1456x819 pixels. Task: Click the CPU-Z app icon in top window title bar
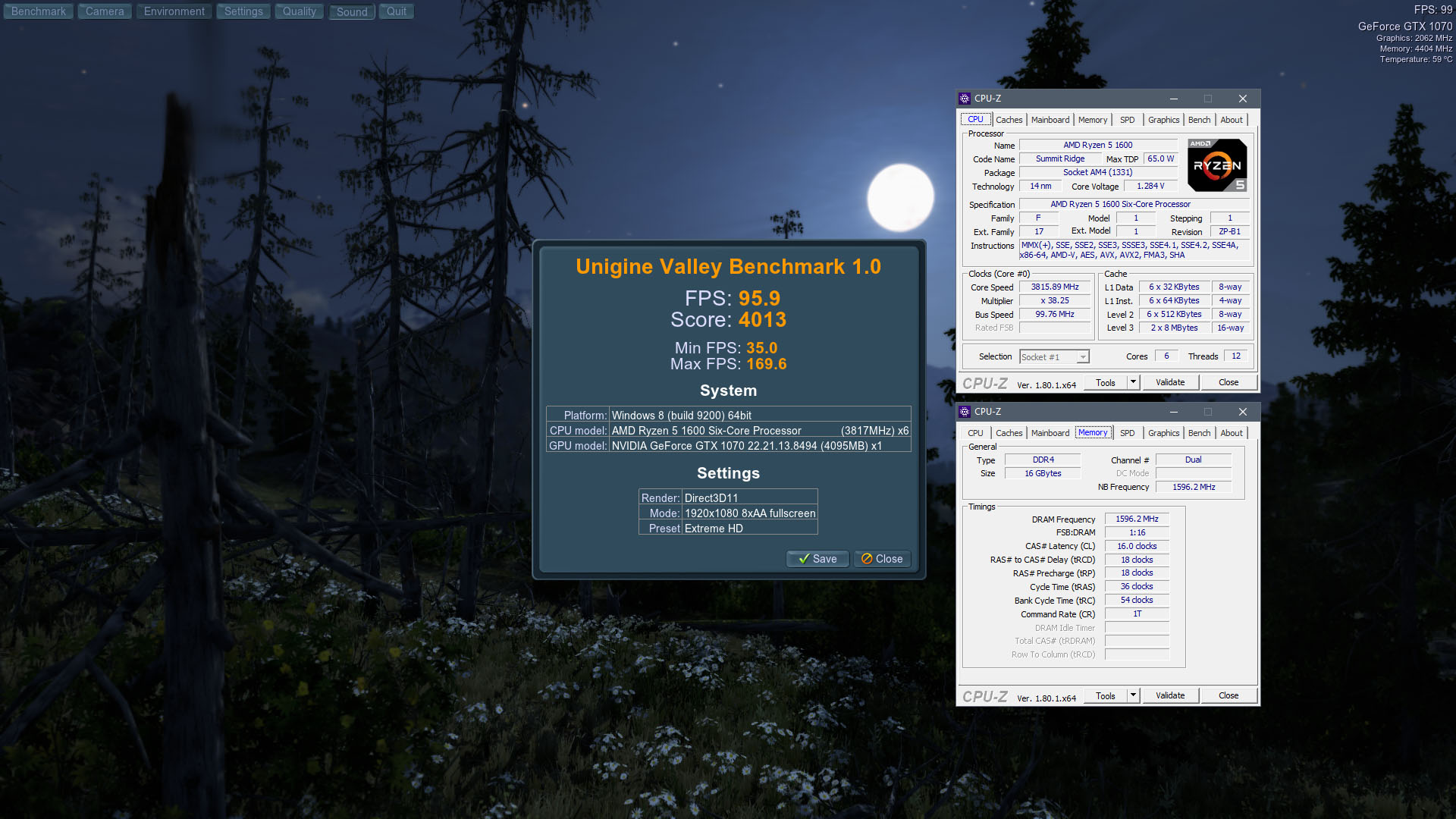[965, 99]
